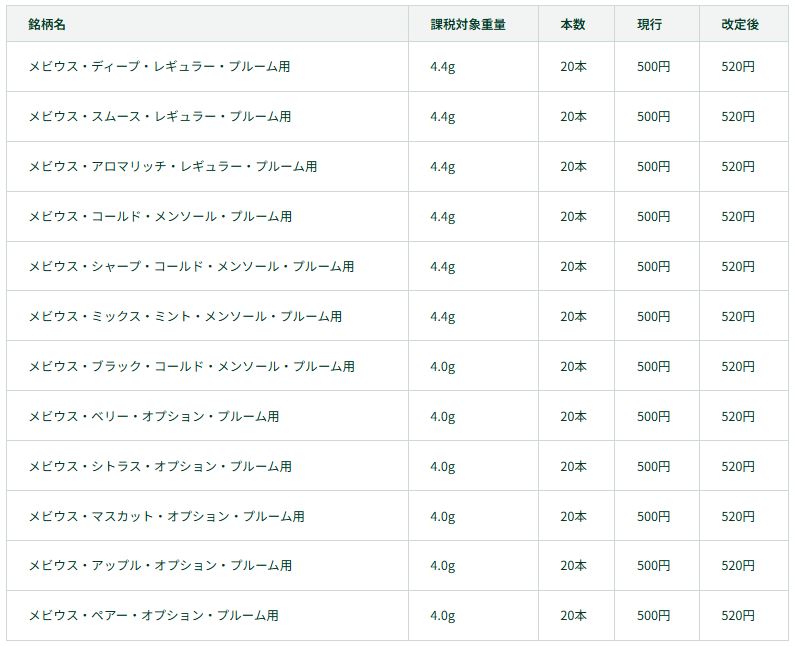Click 500円 current price in ディープ row

653,67
